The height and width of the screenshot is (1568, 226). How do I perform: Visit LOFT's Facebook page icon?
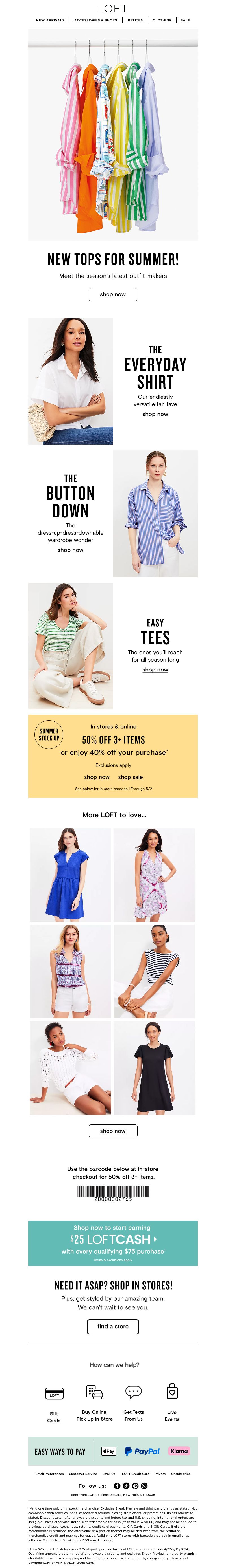[x=118, y=1486]
